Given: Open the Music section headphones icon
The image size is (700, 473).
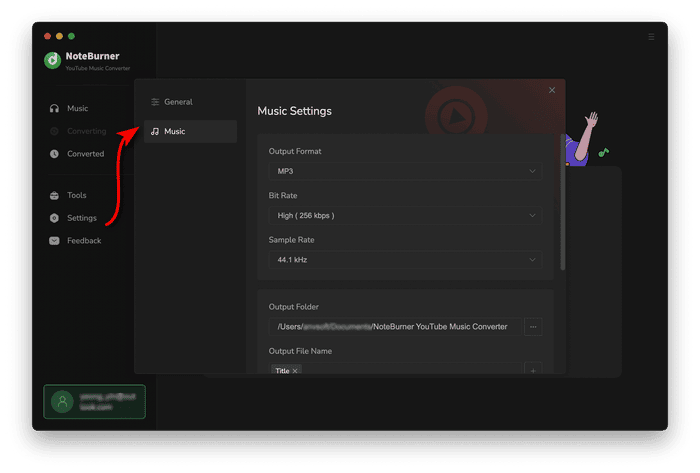Looking at the screenshot, I should coord(55,108).
